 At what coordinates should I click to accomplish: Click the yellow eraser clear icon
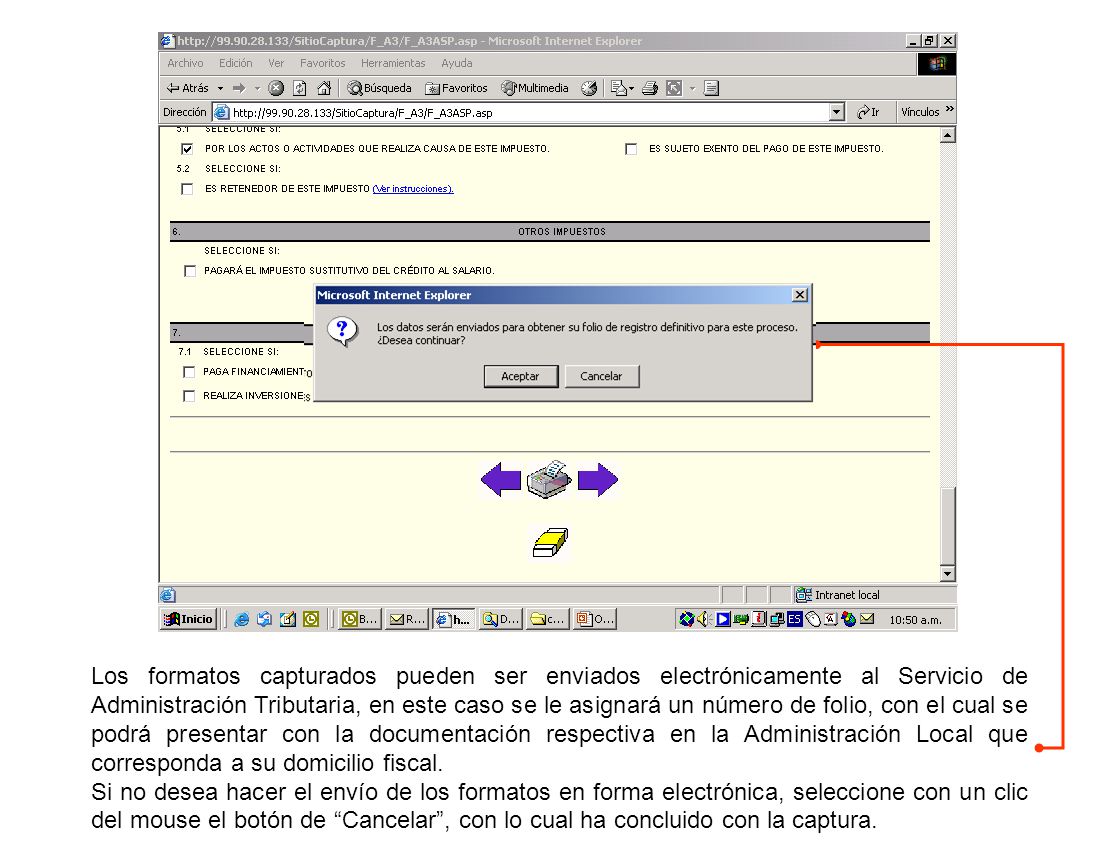(x=550, y=542)
